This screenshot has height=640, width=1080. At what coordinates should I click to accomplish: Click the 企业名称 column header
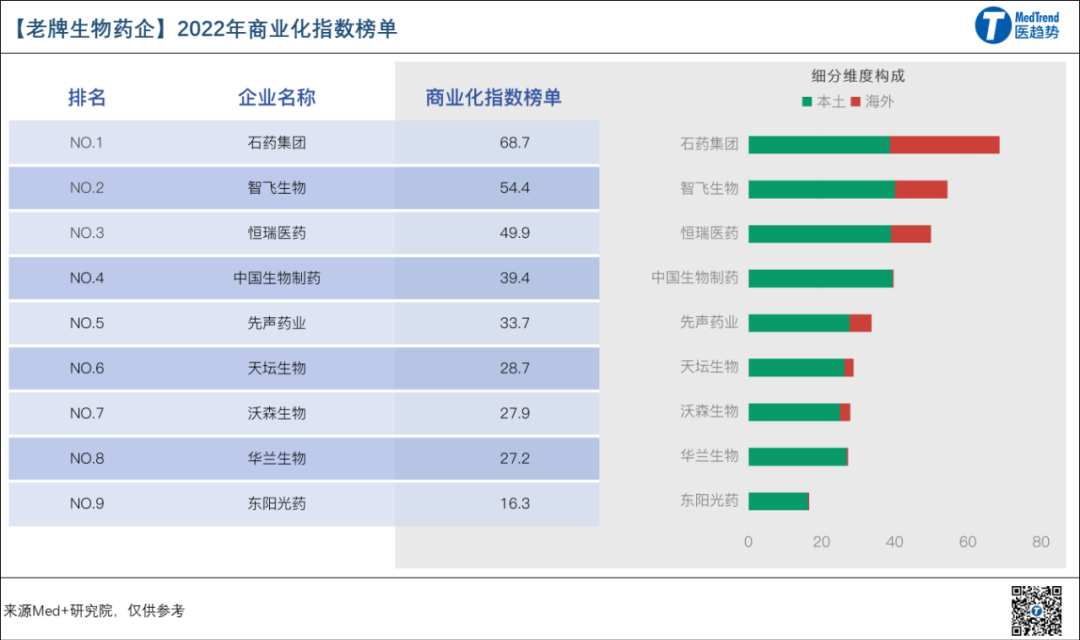coord(277,97)
